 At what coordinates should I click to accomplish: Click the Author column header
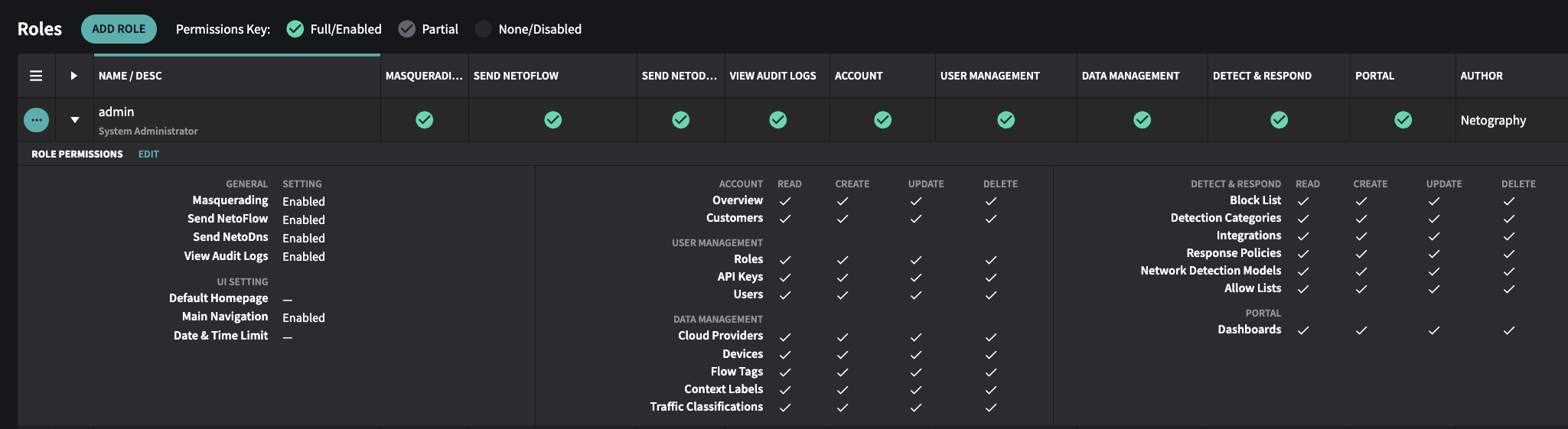click(x=1481, y=76)
